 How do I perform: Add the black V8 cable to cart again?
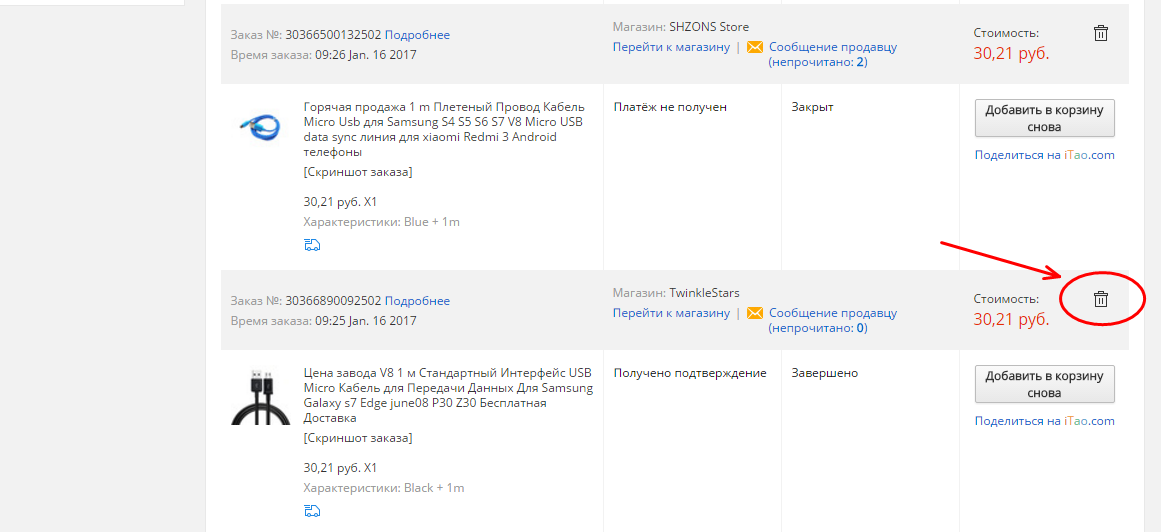tap(1044, 384)
